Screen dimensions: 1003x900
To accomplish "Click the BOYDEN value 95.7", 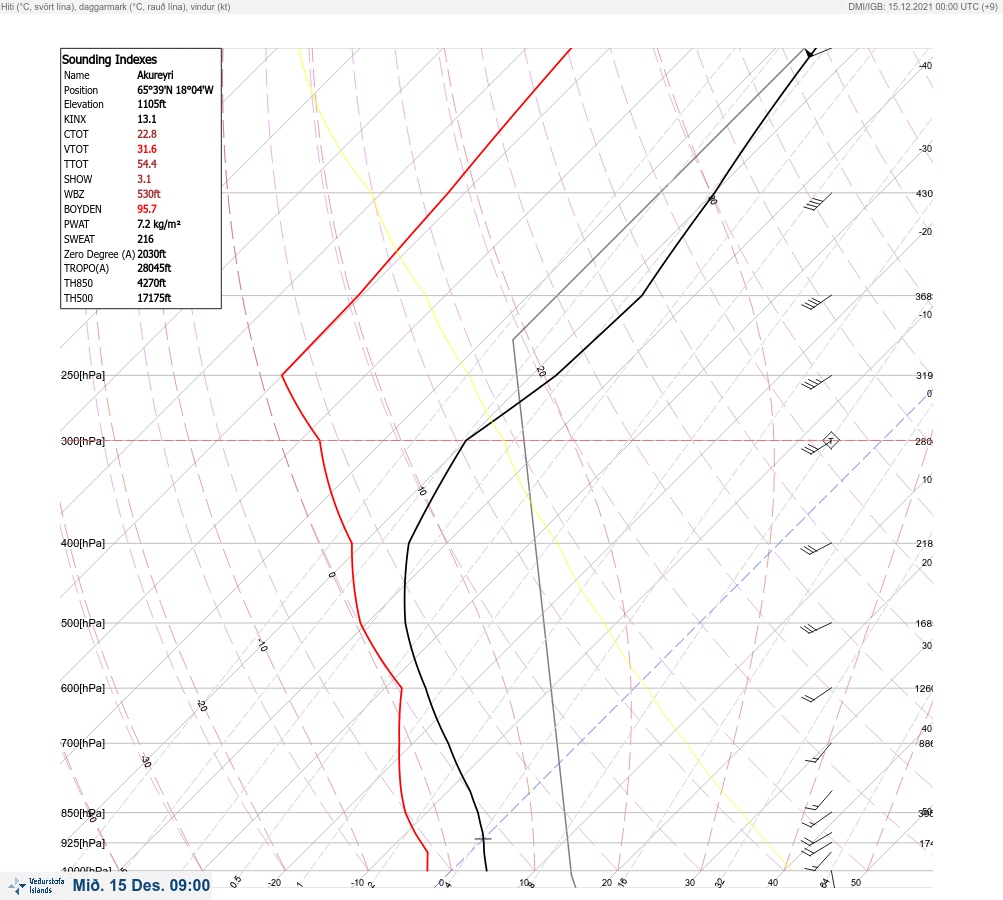I will tap(146, 209).
